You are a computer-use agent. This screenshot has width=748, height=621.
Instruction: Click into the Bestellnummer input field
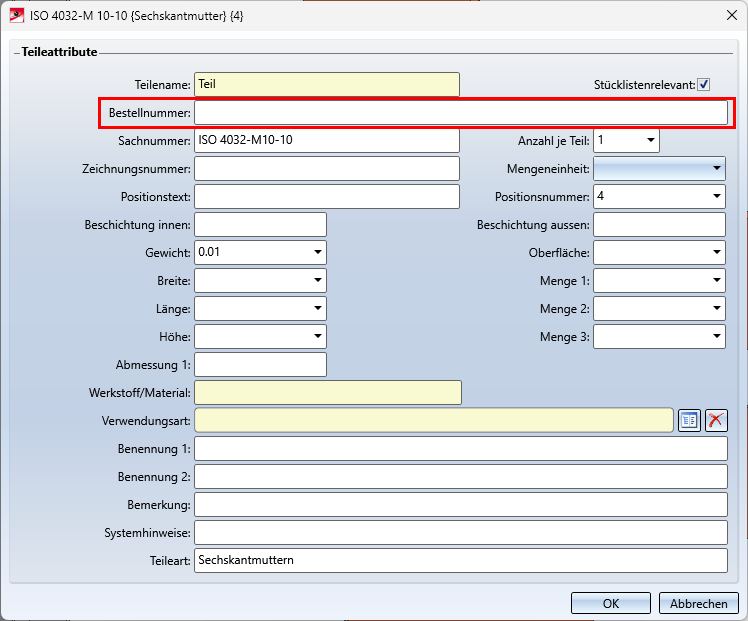click(460, 113)
